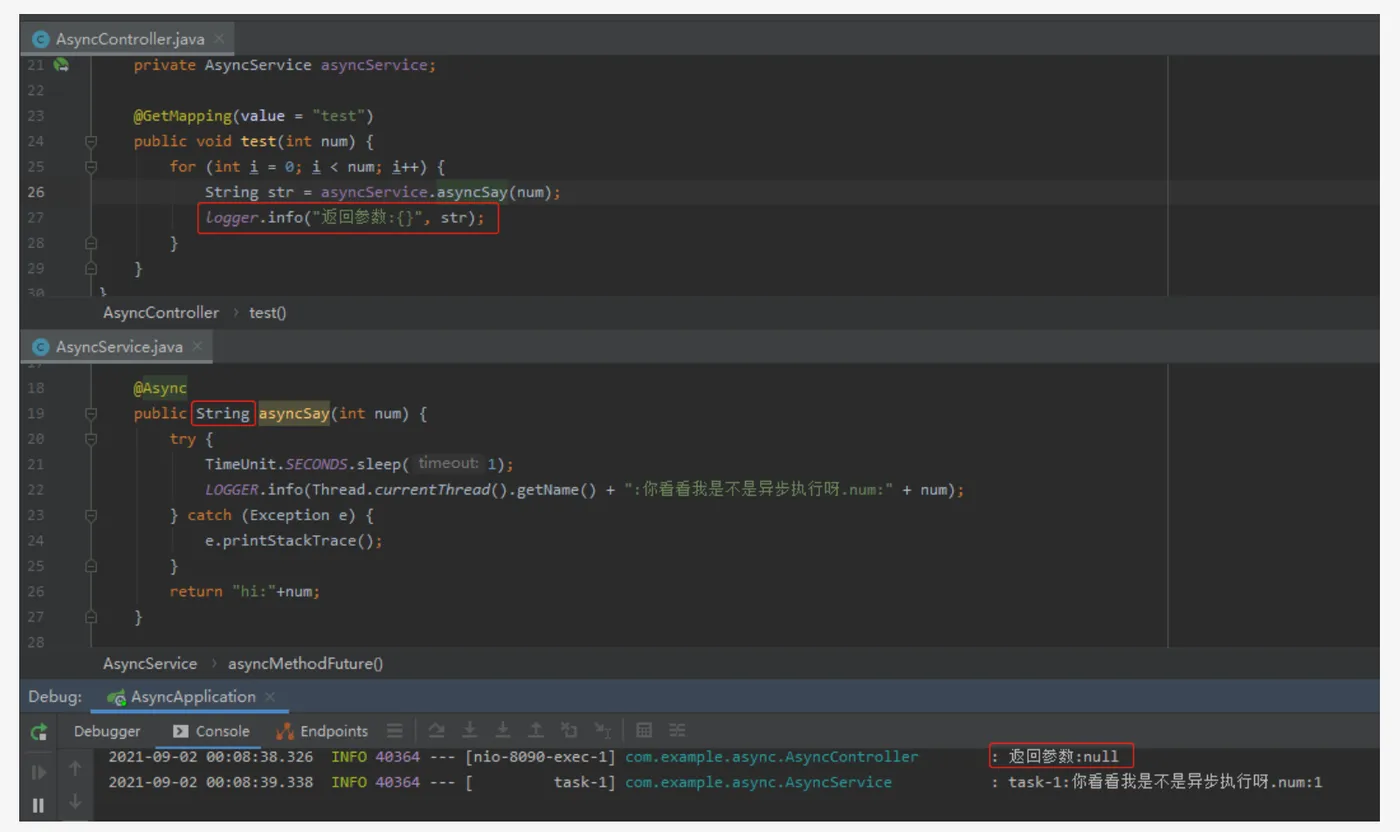Click timestamp 2021-09-02 00:08:38.326 in console
The height and width of the screenshot is (832, 1400).
(210, 757)
